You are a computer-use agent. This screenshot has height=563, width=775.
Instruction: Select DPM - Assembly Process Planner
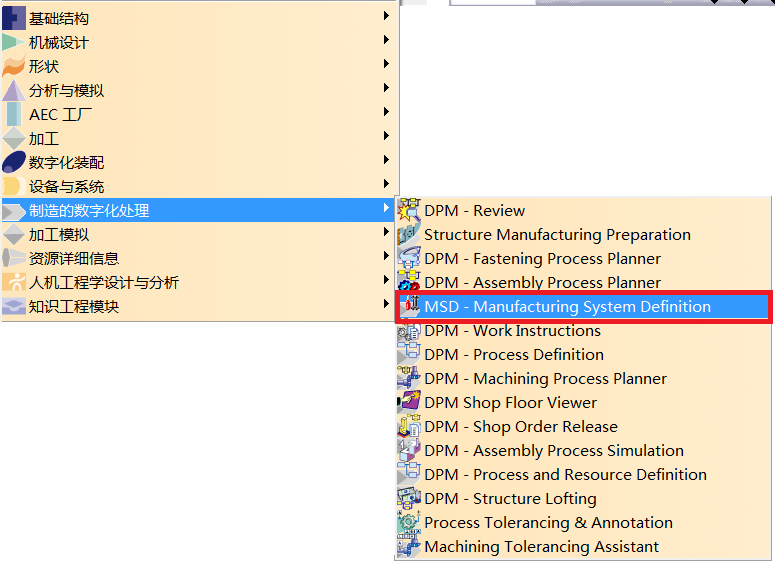[x=584, y=282]
